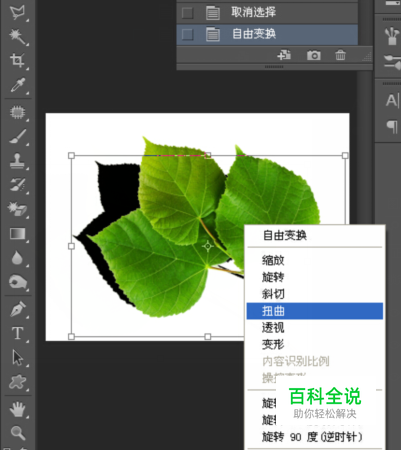The height and width of the screenshot is (450, 401).
Task: Select the Gradient tool
Action: pos(17,234)
